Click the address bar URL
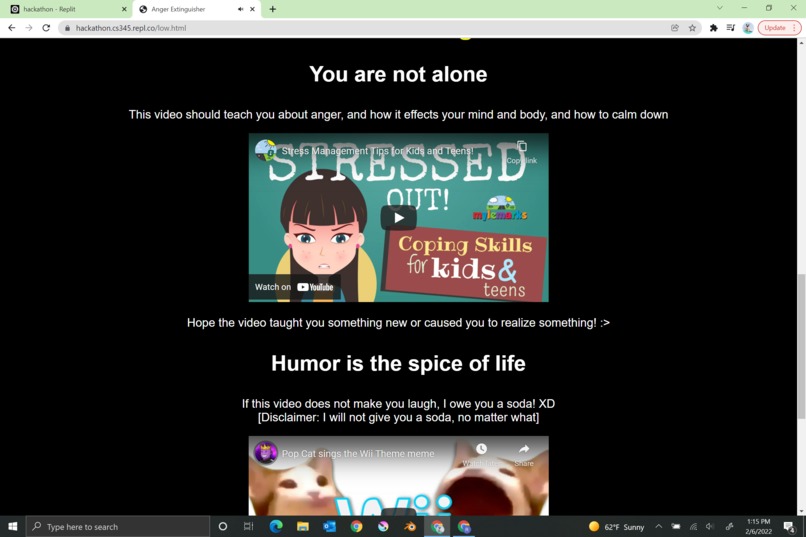 click(x=131, y=28)
